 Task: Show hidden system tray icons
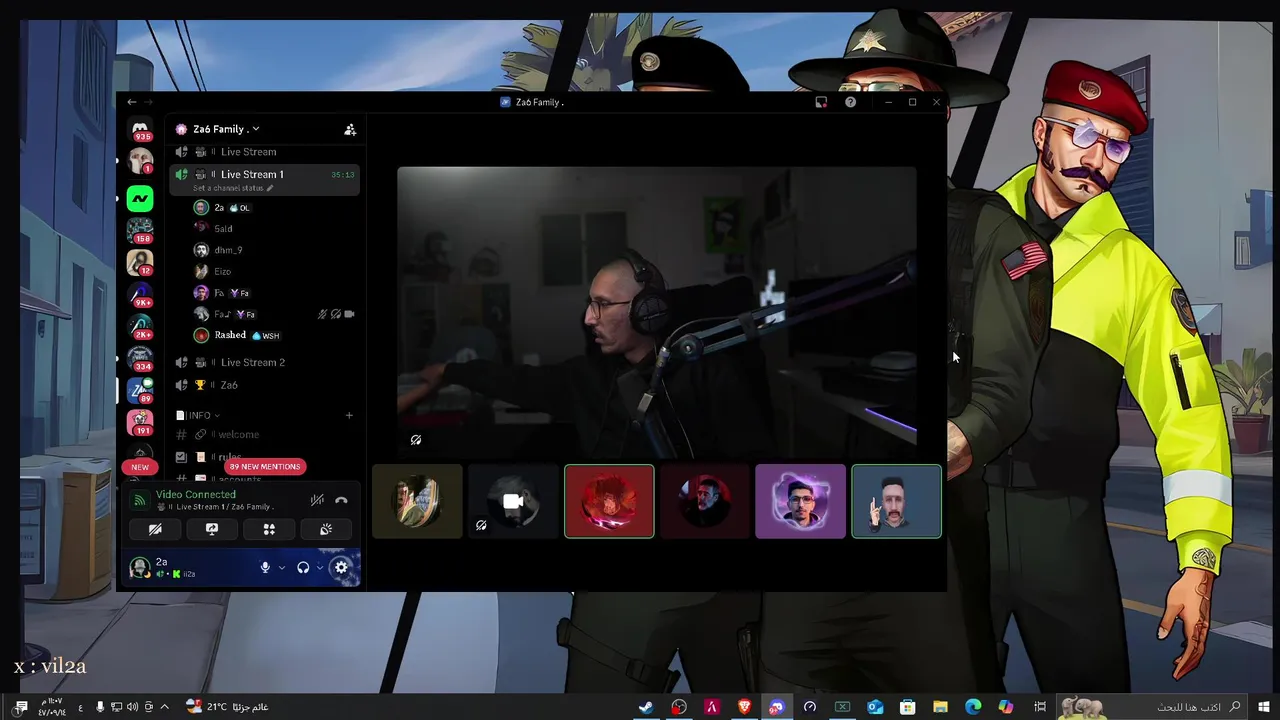pyautogui.click(x=165, y=707)
